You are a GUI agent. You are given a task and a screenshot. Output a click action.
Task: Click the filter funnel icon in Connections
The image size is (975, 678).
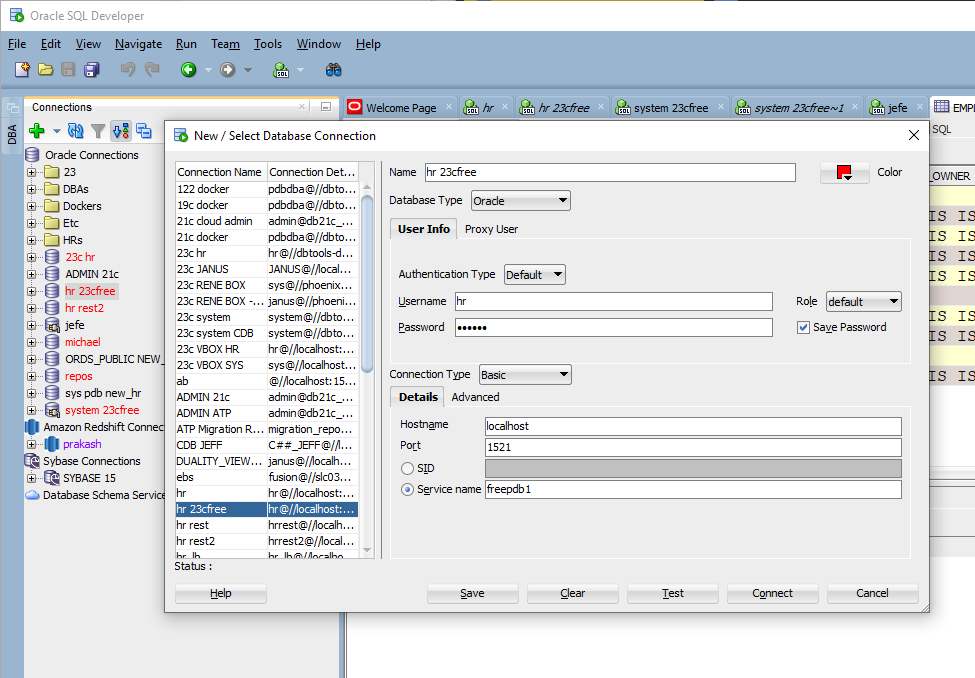[98, 131]
